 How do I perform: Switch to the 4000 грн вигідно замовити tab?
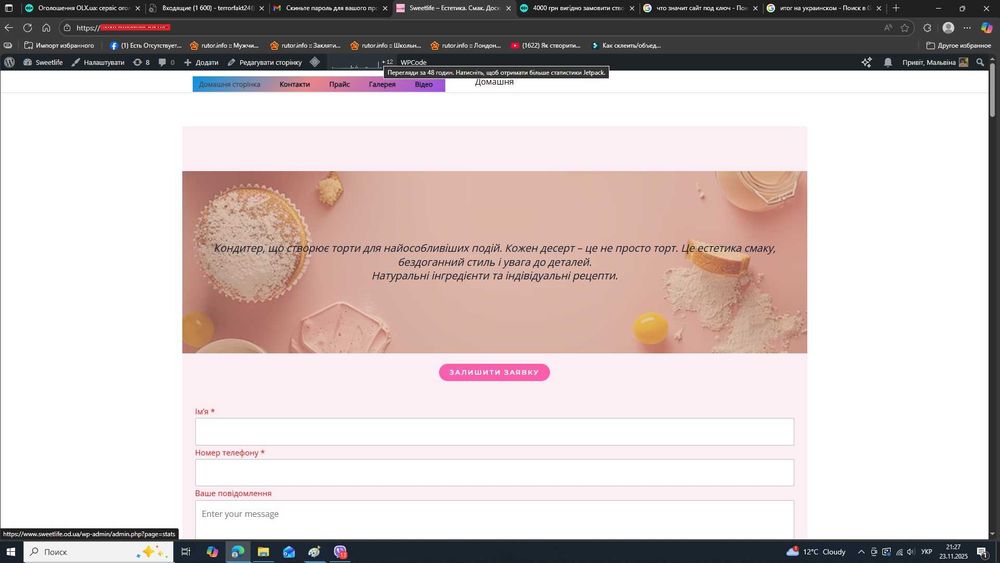[577, 8]
